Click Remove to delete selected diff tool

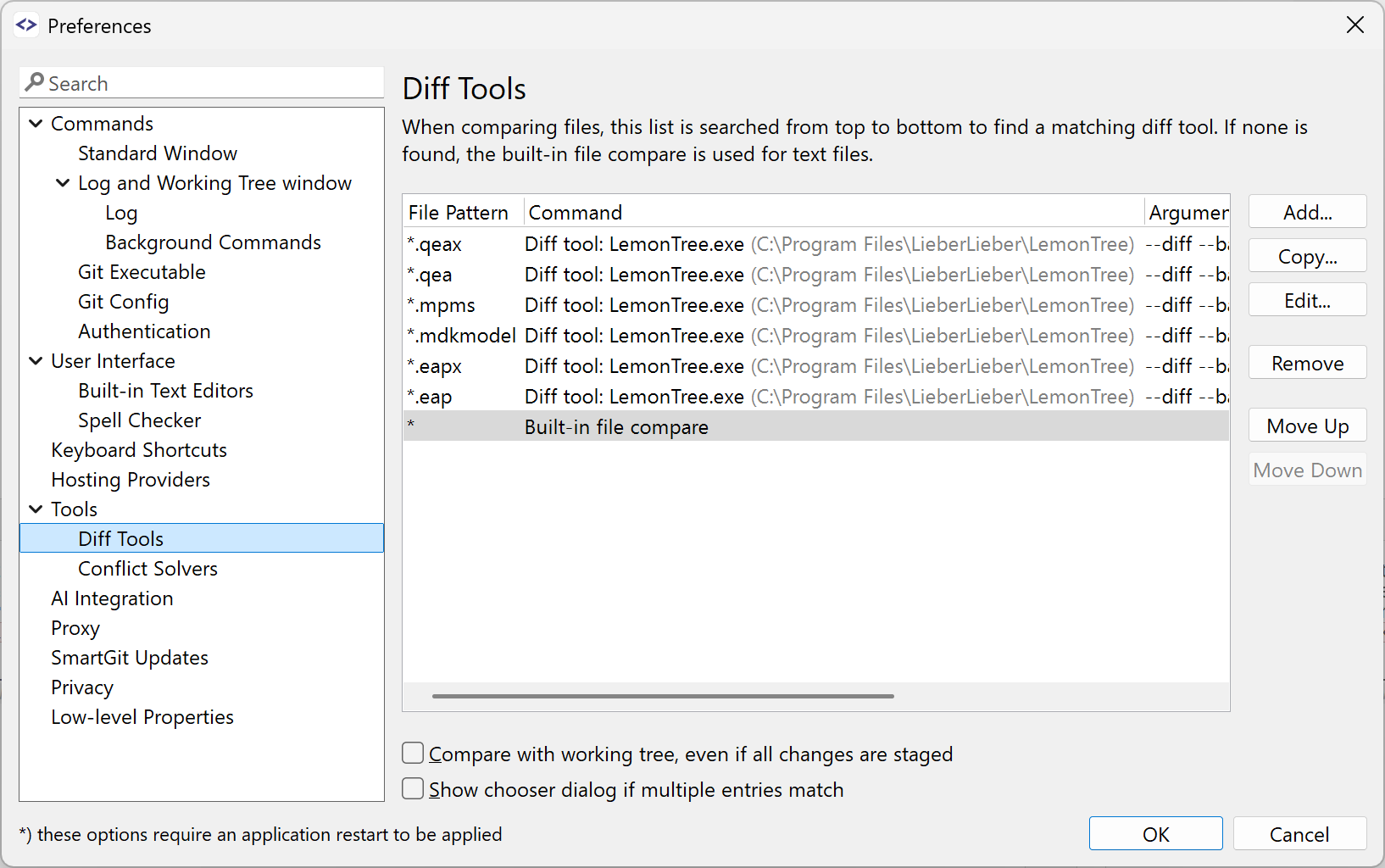(1306, 362)
